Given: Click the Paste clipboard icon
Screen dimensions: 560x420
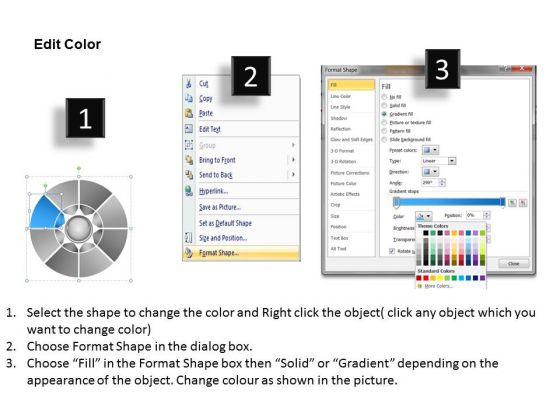Looking at the screenshot, I should tap(189, 113).
